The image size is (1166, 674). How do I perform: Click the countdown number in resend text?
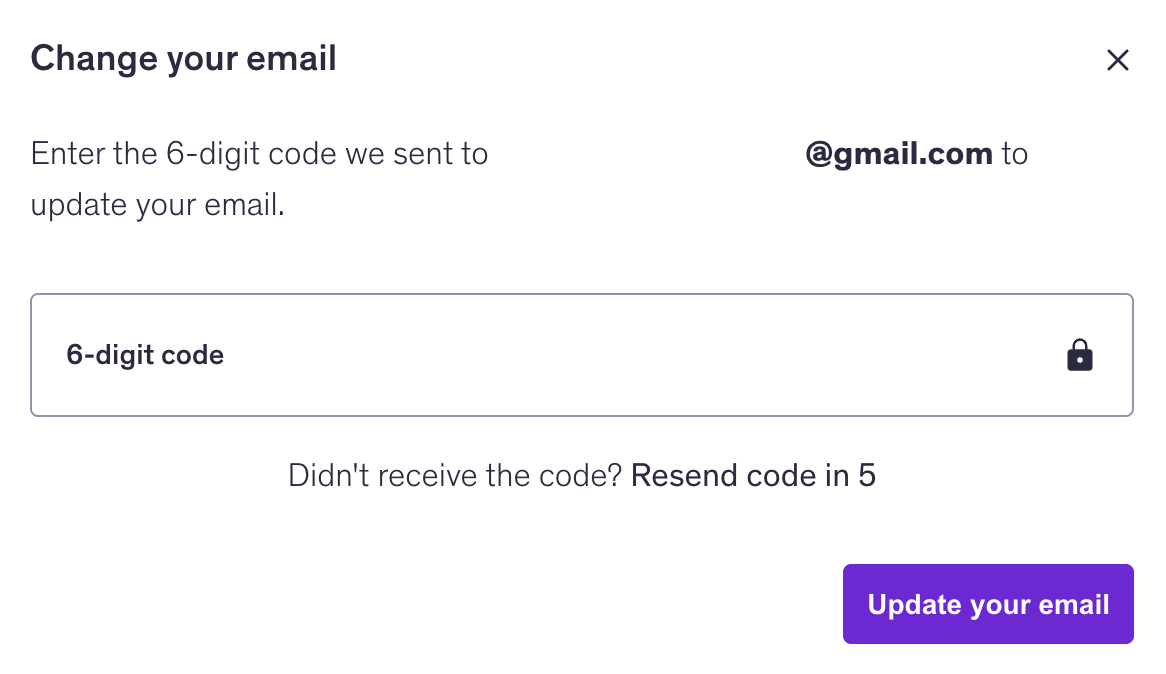[x=867, y=476]
